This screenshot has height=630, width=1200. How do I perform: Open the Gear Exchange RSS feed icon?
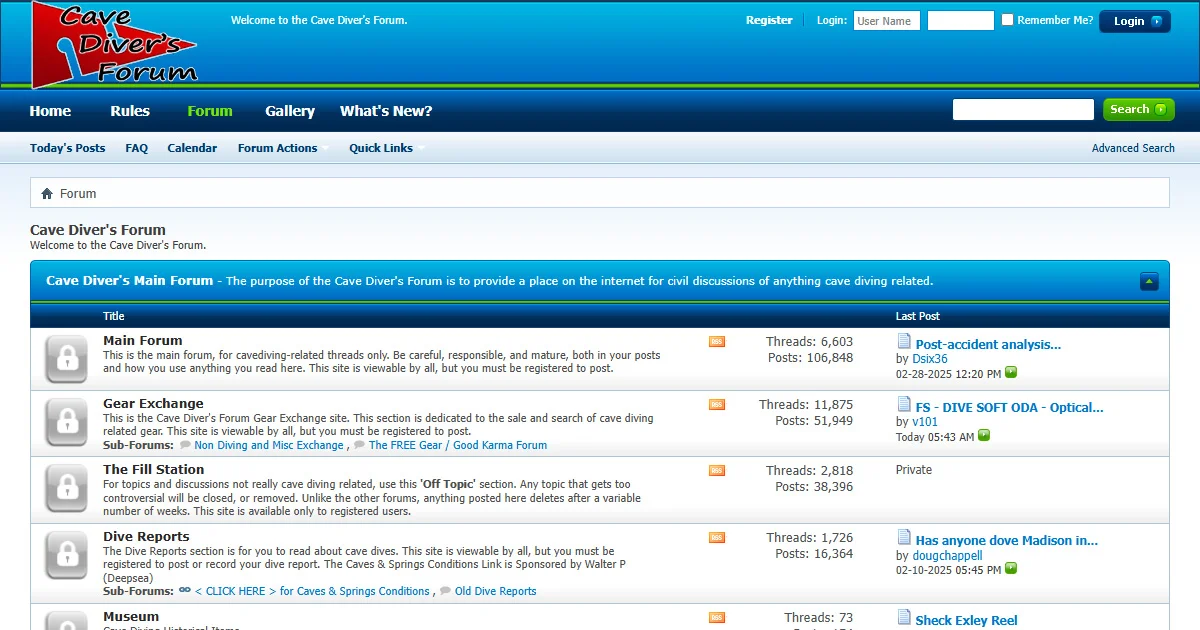tap(717, 405)
